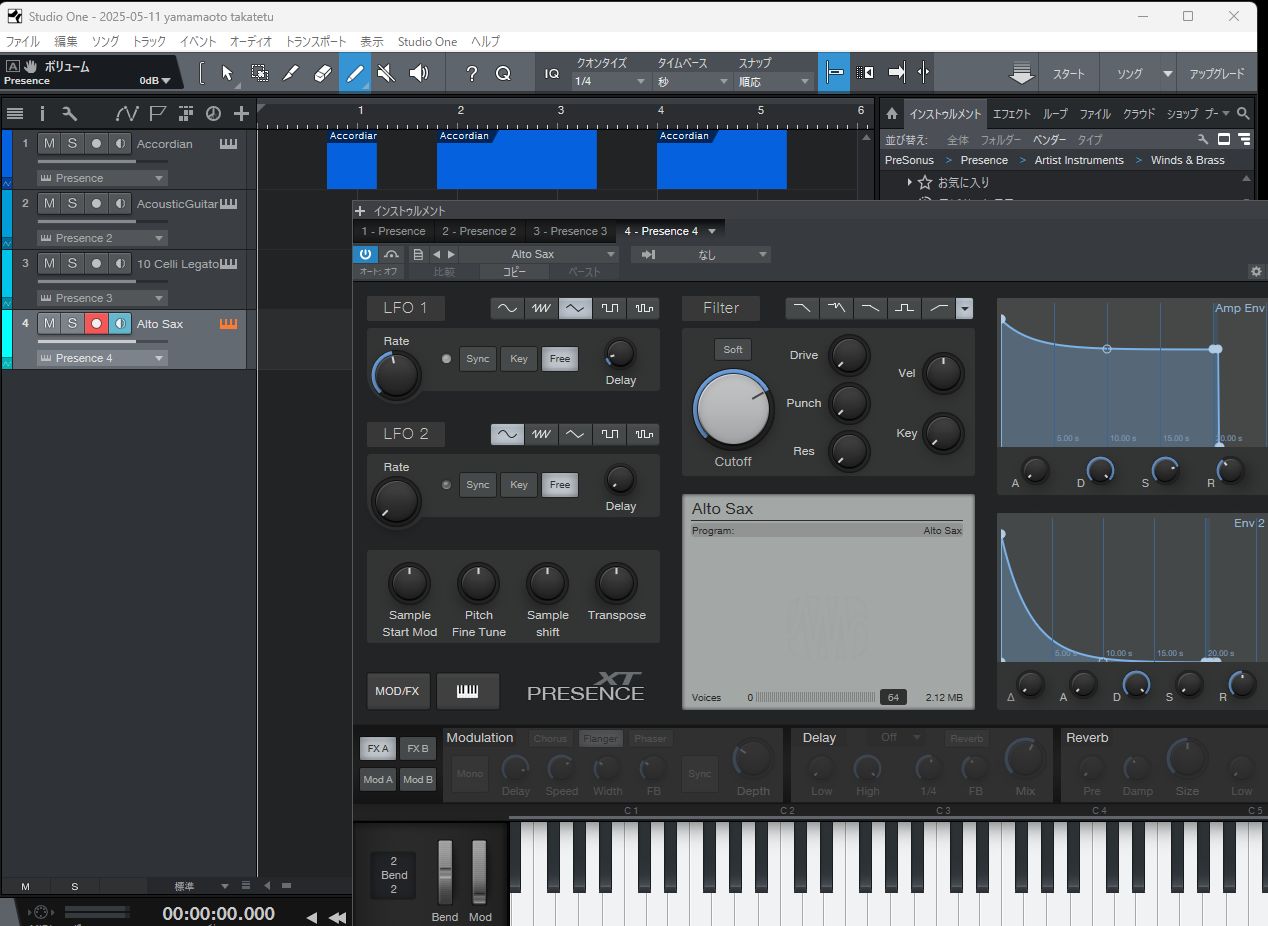This screenshot has width=1268, height=926.
Task: Select the Mod A button
Action: pos(377,780)
